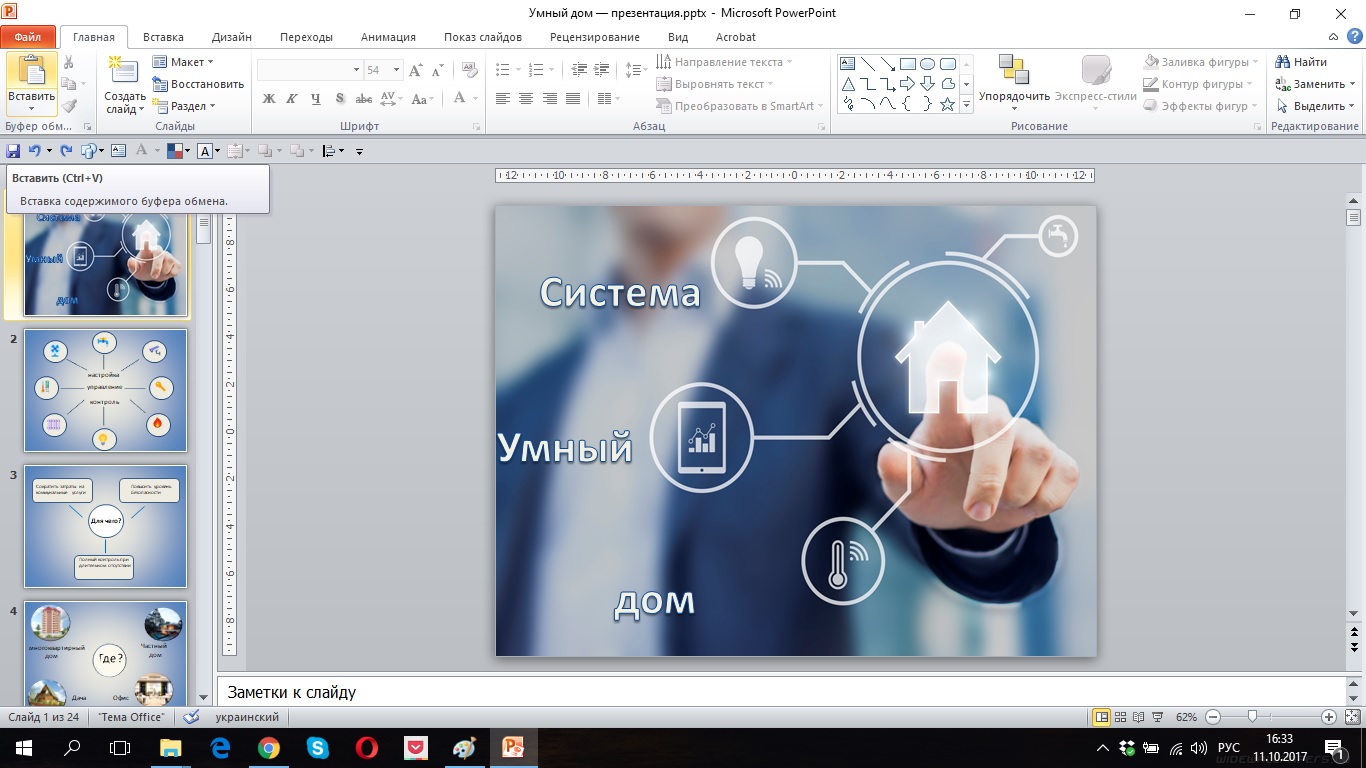Image resolution: width=1366 pixels, height=768 pixels.
Task: Switch to the Дизайн ribbon tab
Action: [232, 37]
